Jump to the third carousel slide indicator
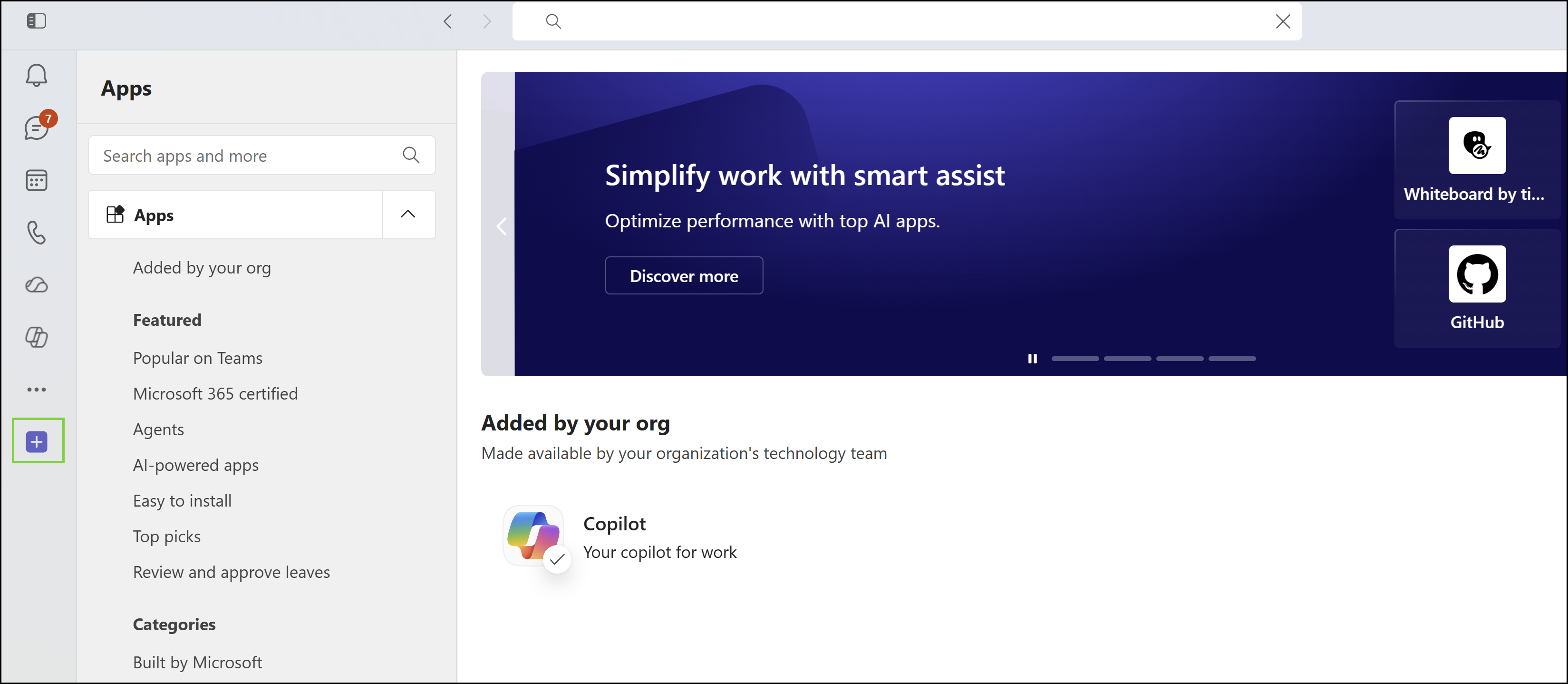This screenshot has height=684, width=1568. tap(1180, 359)
